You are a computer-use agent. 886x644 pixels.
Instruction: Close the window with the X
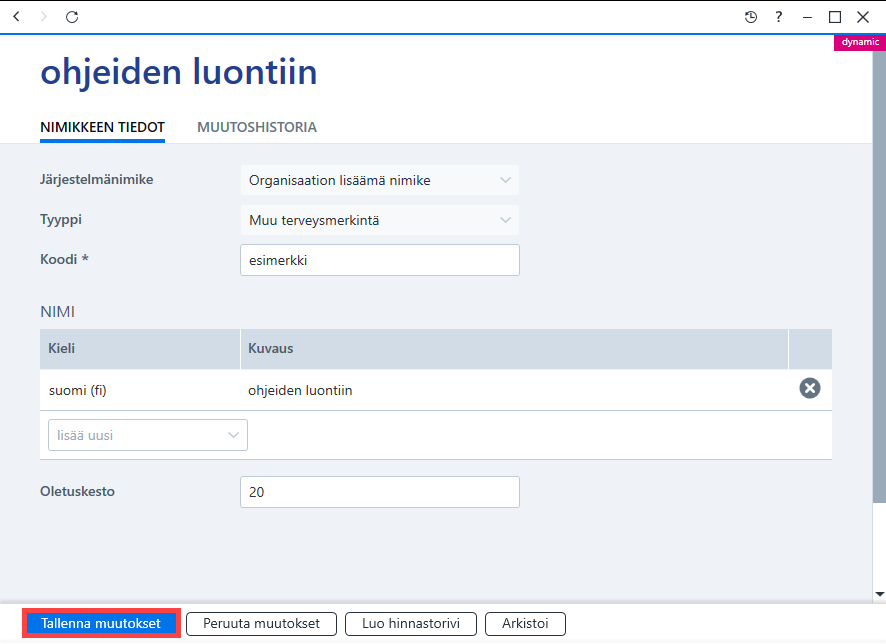863,17
